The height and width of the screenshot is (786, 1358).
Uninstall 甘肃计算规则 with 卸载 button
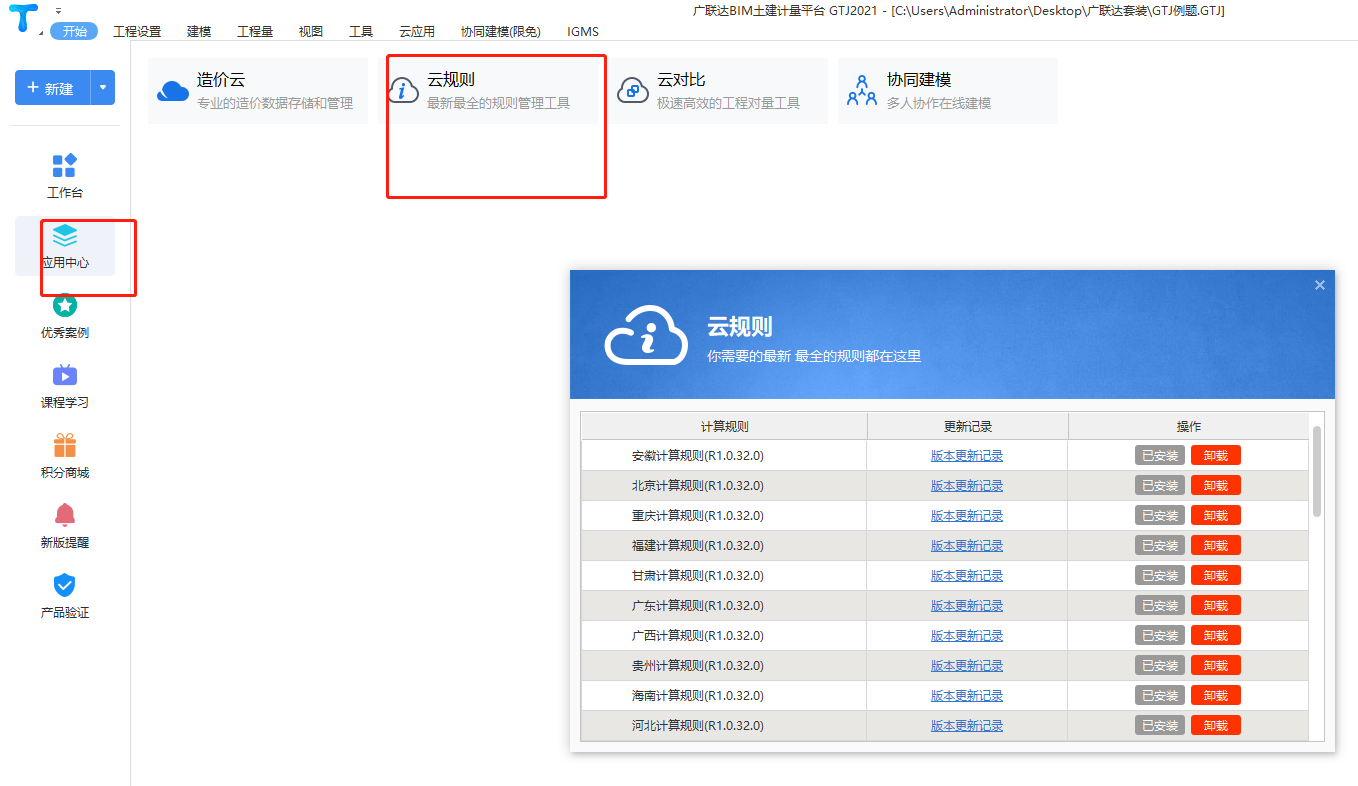tap(1216, 575)
